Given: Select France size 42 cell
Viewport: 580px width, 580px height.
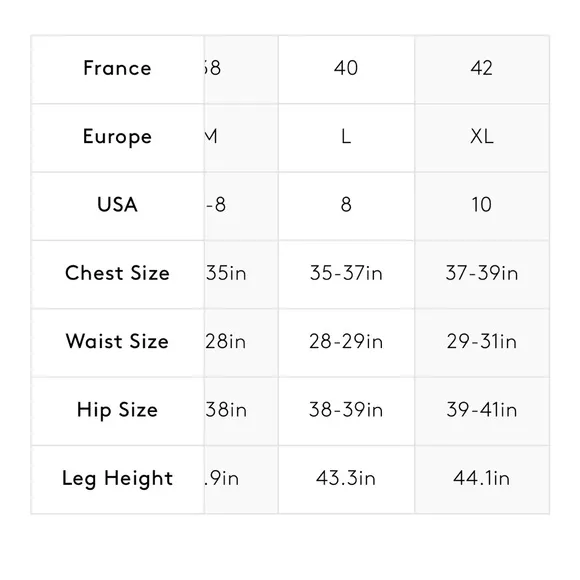Looking at the screenshot, I should [482, 70].
